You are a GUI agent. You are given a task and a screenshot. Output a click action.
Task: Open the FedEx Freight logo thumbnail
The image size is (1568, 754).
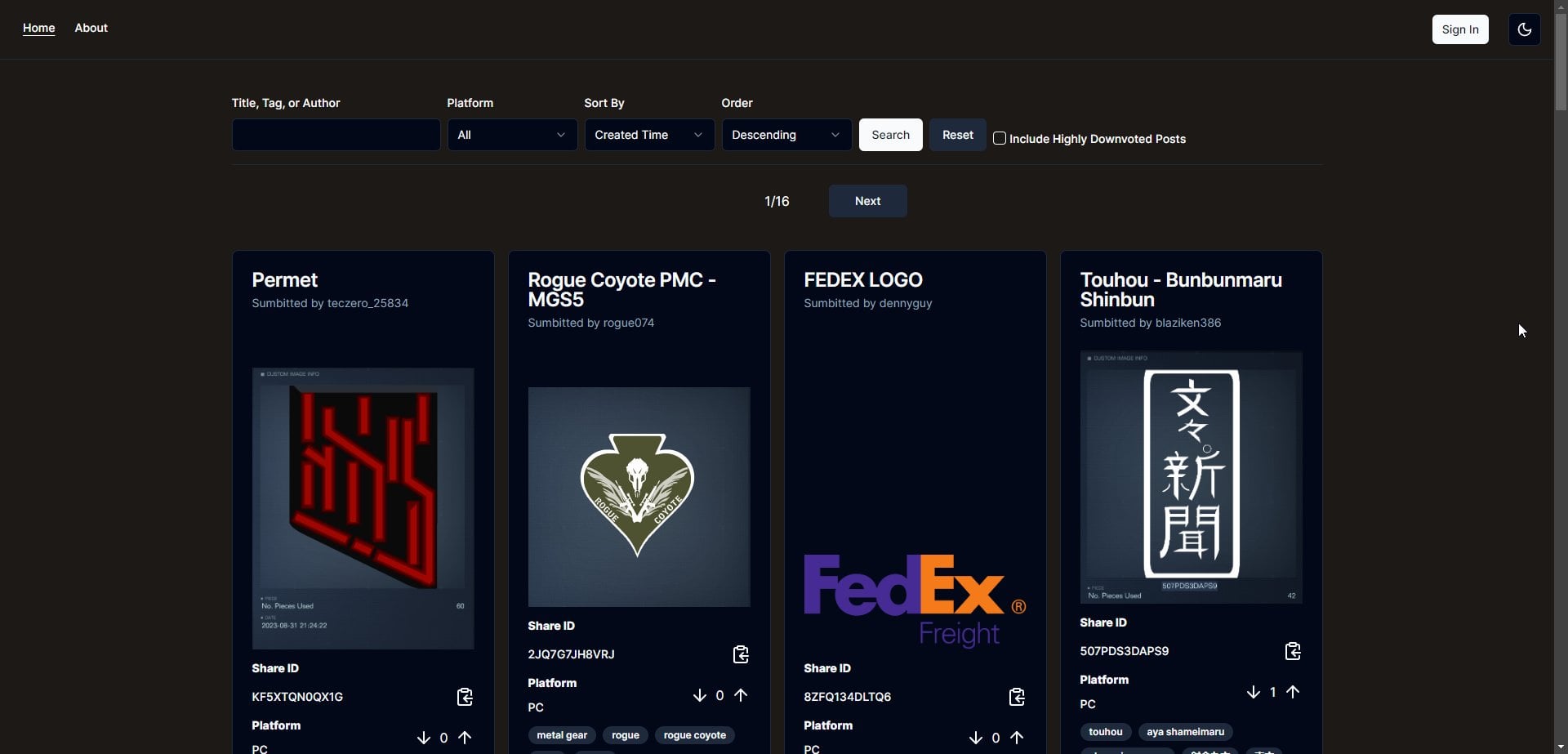pyautogui.click(x=915, y=600)
